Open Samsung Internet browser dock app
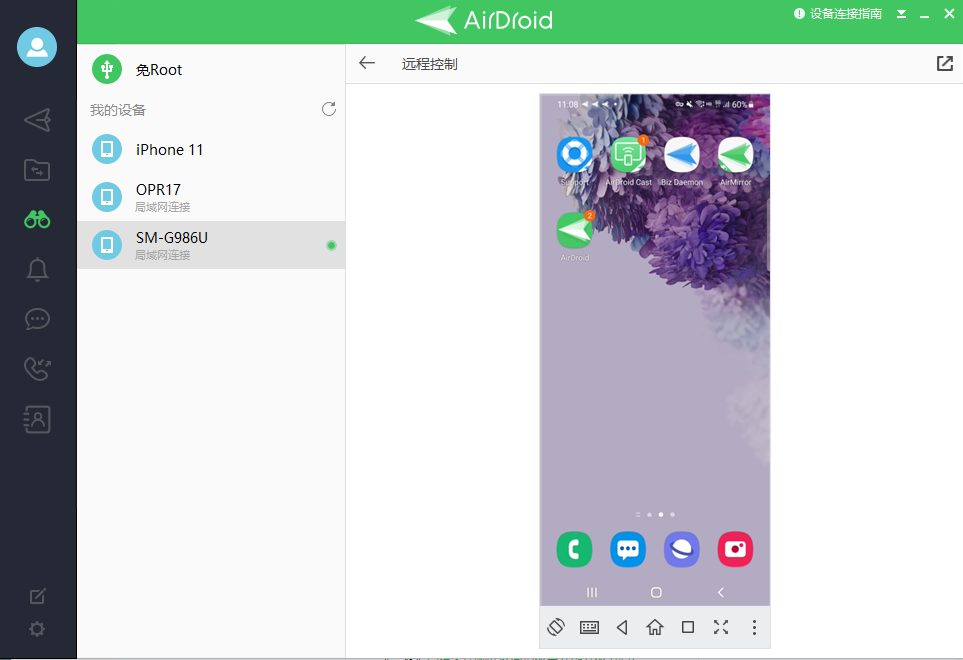The image size is (963, 660). point(682,549)
